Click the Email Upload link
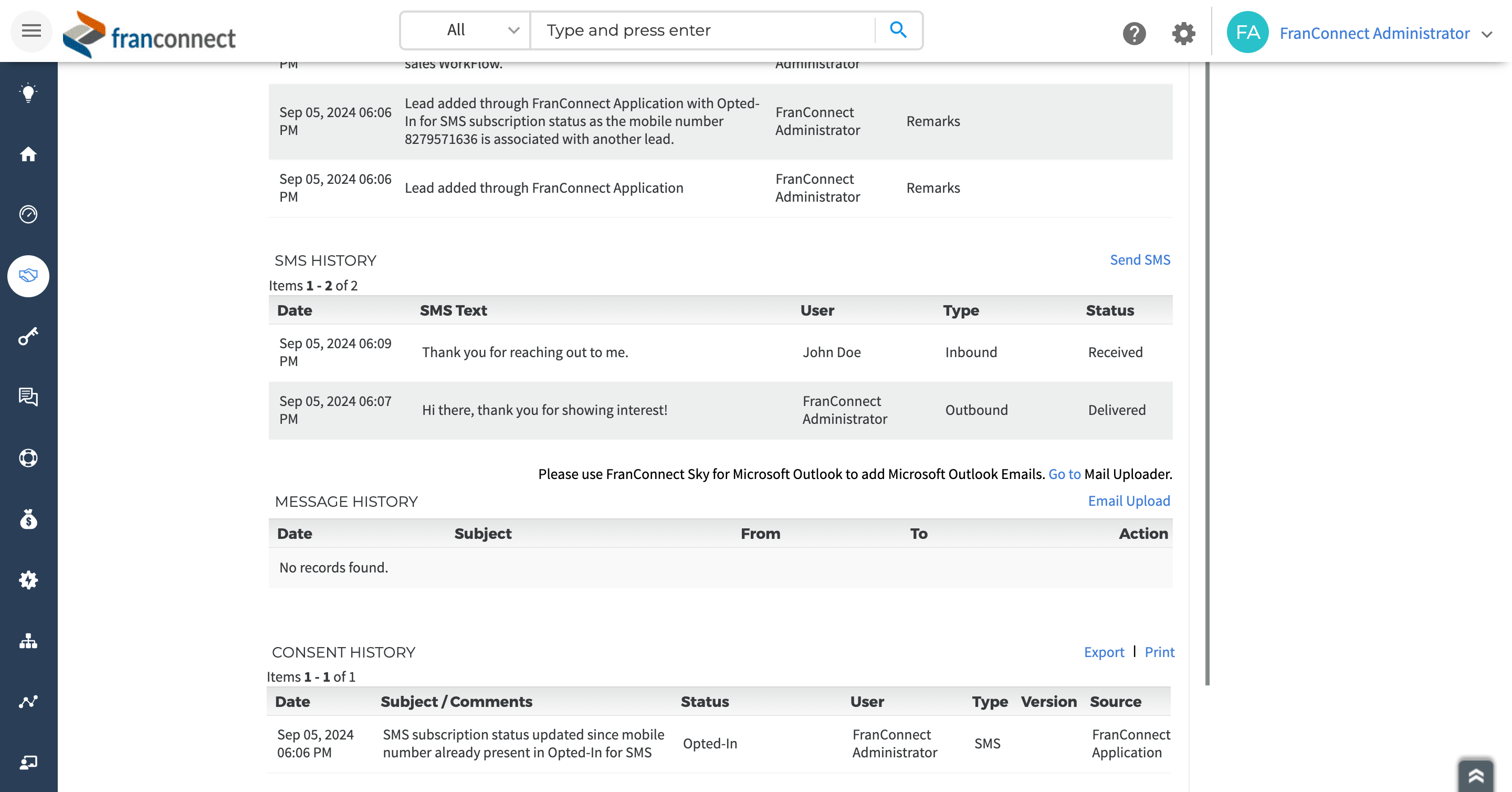 coord(1129,501)
